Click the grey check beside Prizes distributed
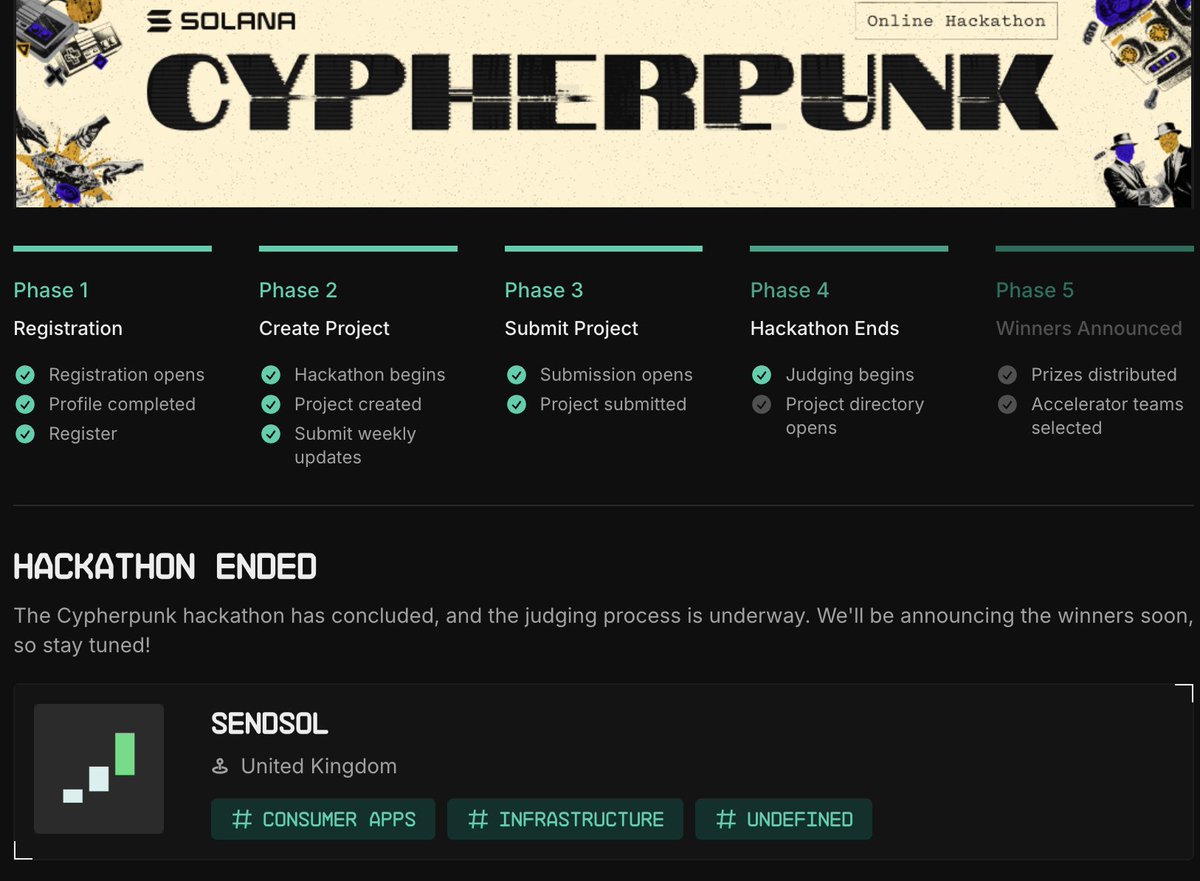The image size is (1200, 881). coord(1007,375)
